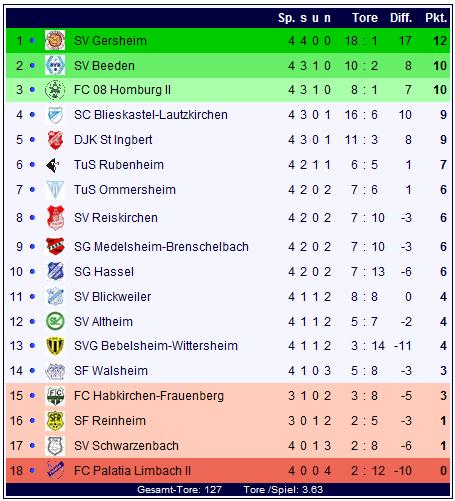Select the SV Altheim green circle logo
Viewport: 455px width, 501px height.
click(55, 321)
